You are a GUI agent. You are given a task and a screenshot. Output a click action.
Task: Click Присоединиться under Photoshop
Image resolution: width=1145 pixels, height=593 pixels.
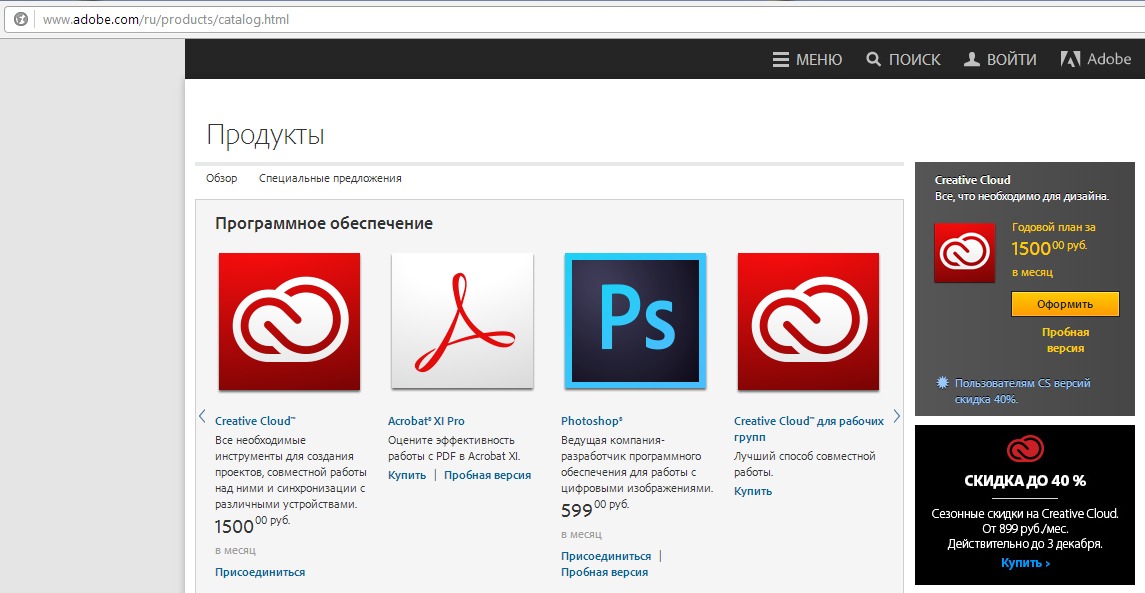click(x=605, y=556)
